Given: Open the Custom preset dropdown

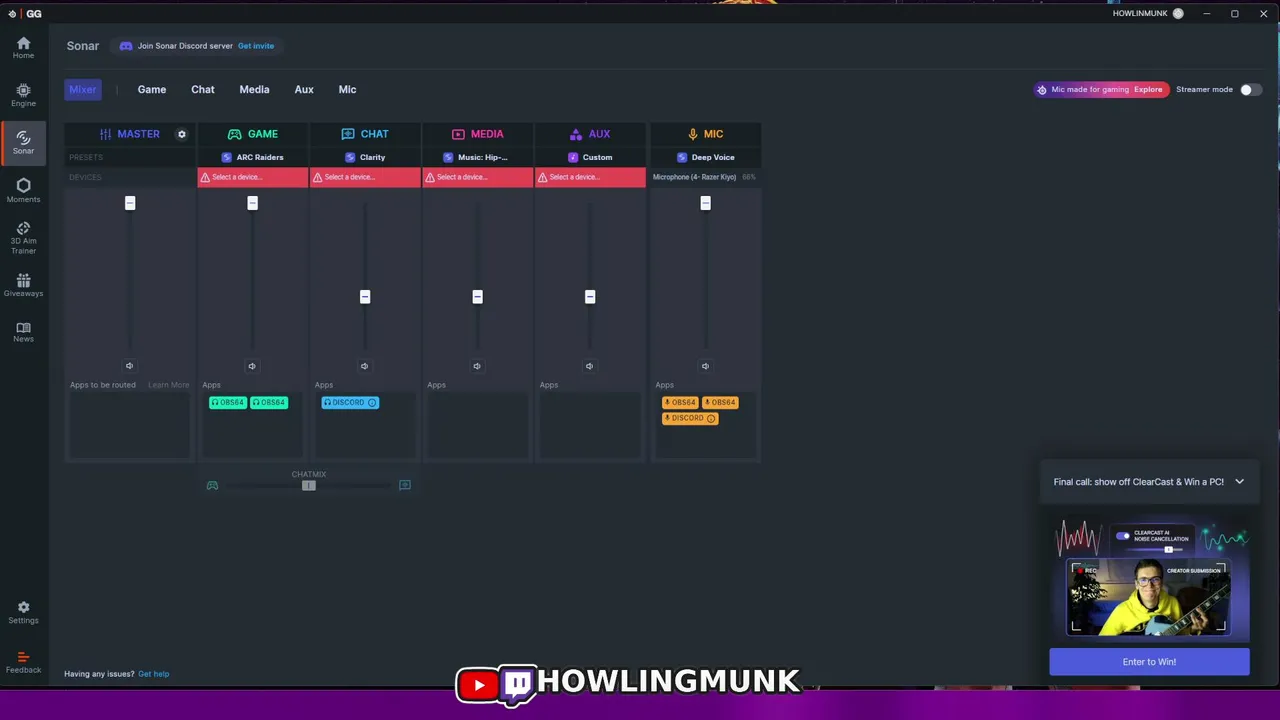Looking at the screenshot, I should coord(590,157).
